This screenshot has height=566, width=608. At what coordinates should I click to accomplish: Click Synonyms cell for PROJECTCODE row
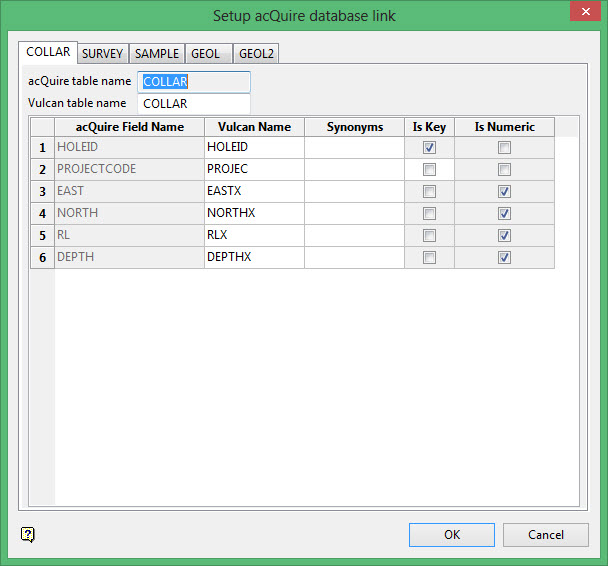[x=354, y=169]
